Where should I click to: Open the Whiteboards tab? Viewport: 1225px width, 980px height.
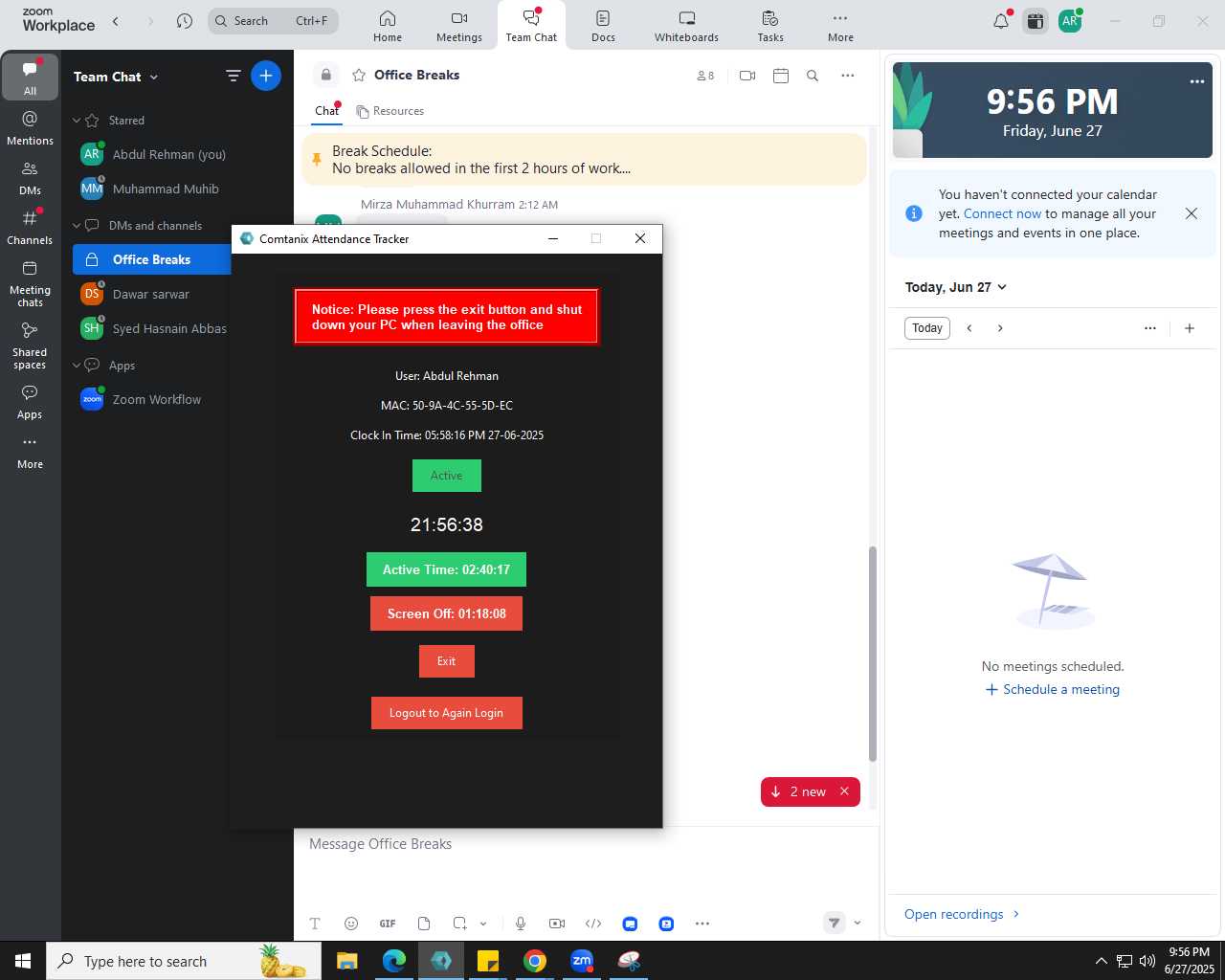(686, 26)
